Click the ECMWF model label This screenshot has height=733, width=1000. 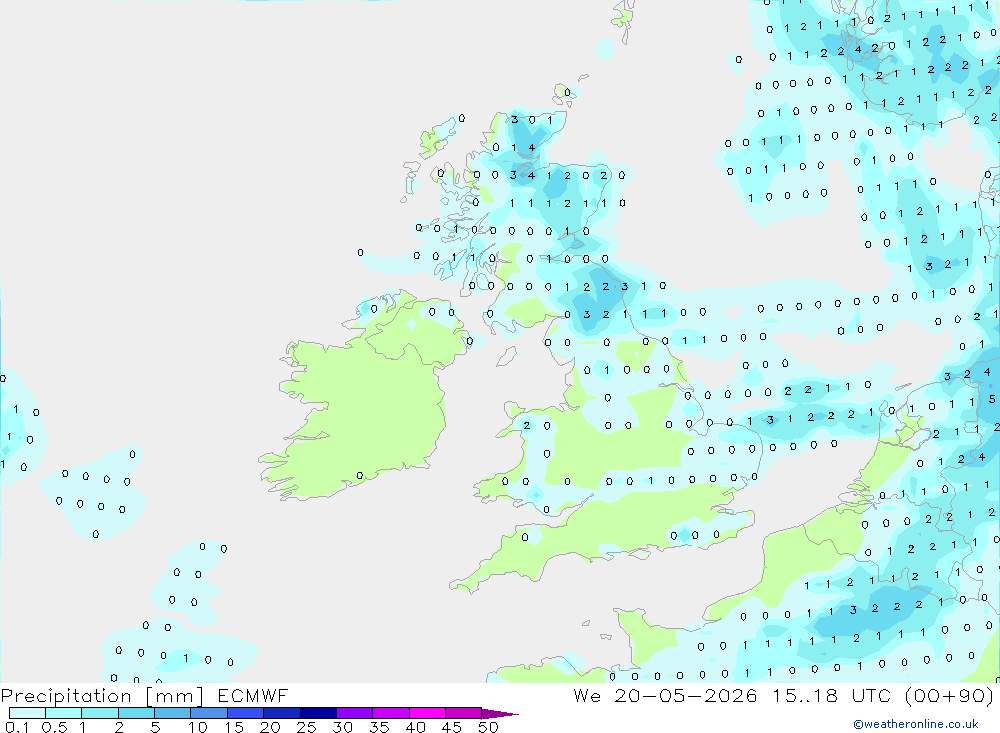(x=253, y=695)
